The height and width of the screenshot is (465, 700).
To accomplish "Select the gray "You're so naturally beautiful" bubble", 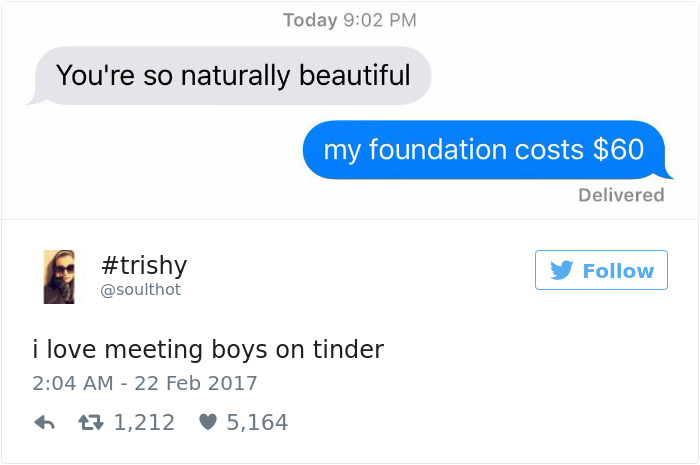I will click(x=233, y=75).
